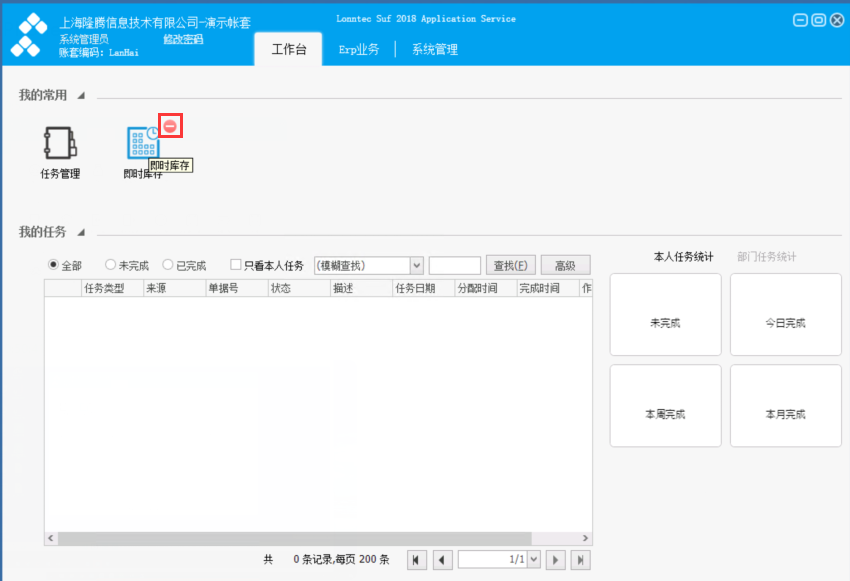The width and height of the screenshot is (850, 581).
Task: Remove 即时库存 via red minus badge
Action: pos(170,126)
